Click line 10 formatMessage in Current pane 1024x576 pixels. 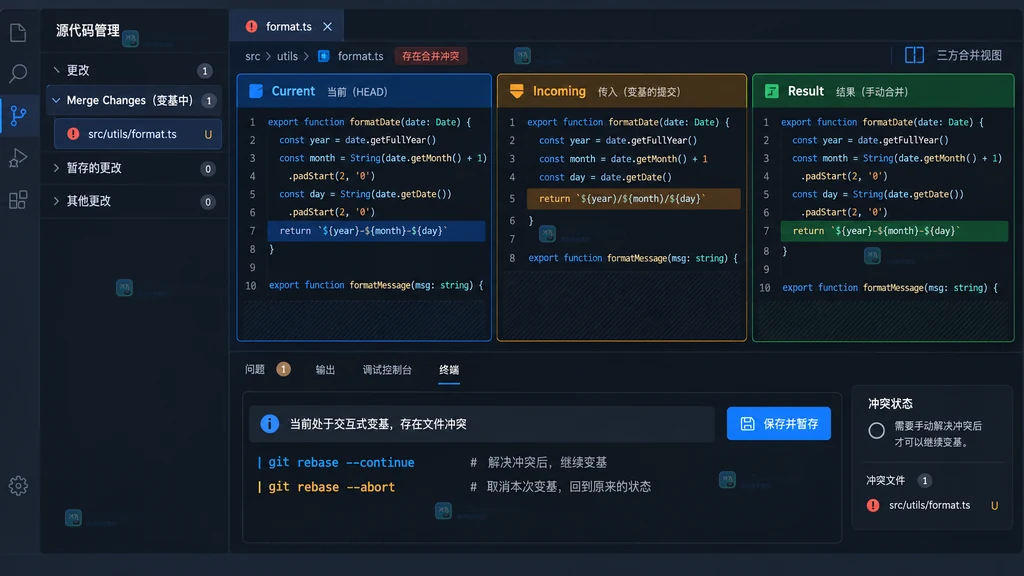click(376, 285)
